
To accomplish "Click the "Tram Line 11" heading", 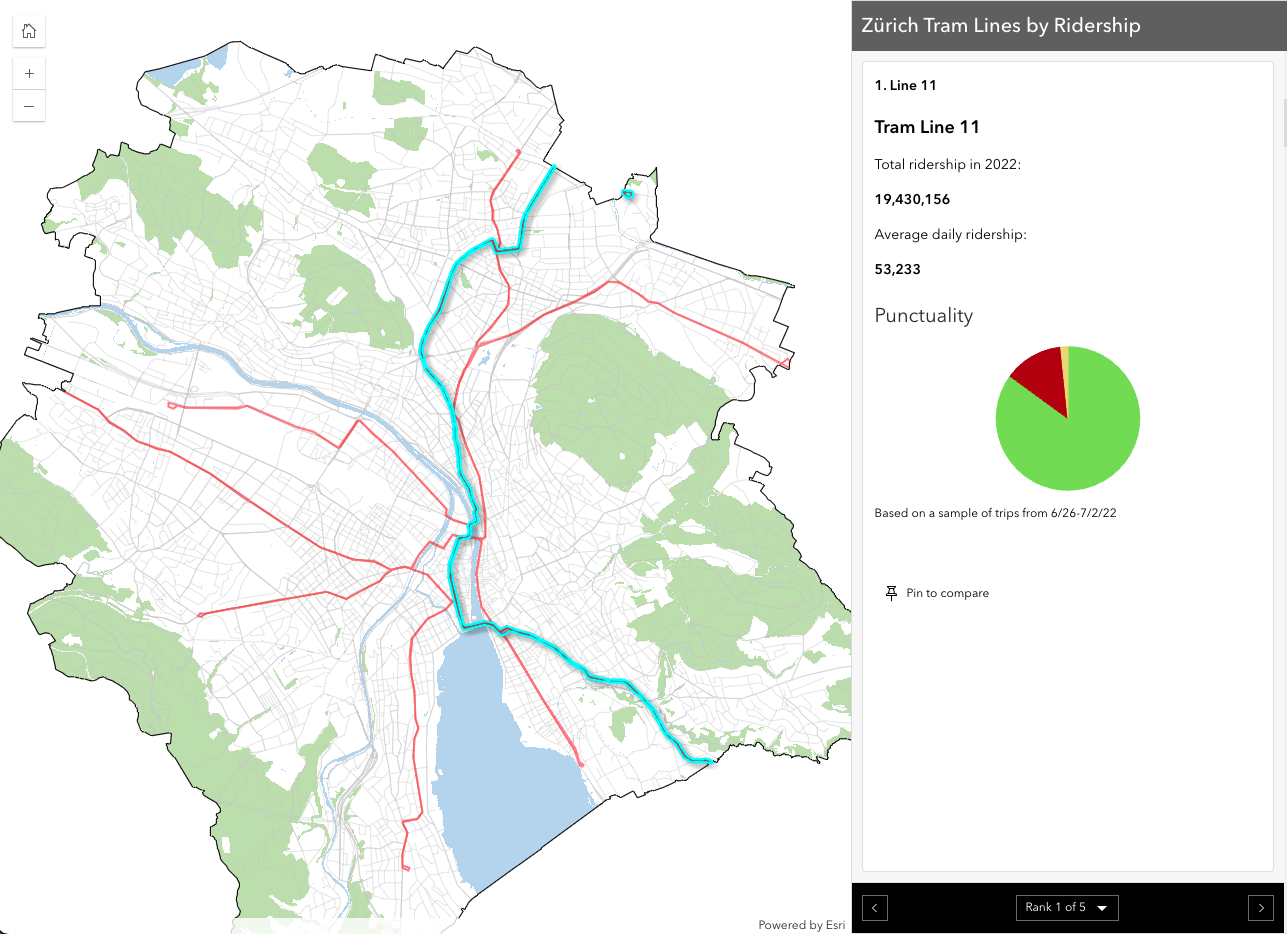I will click(x=927, y=127).
